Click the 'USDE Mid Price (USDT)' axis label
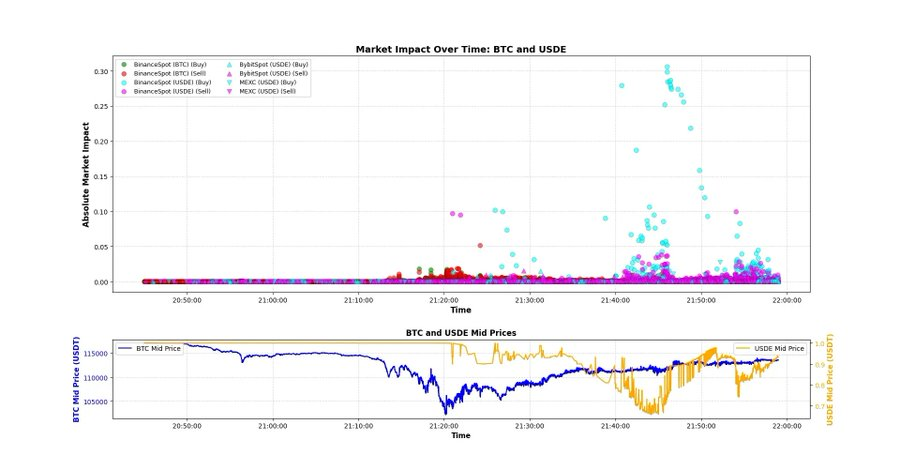Image resolution: width=900 pixels, height=470 pixels. pyautogui.click(x=830, y=378)
